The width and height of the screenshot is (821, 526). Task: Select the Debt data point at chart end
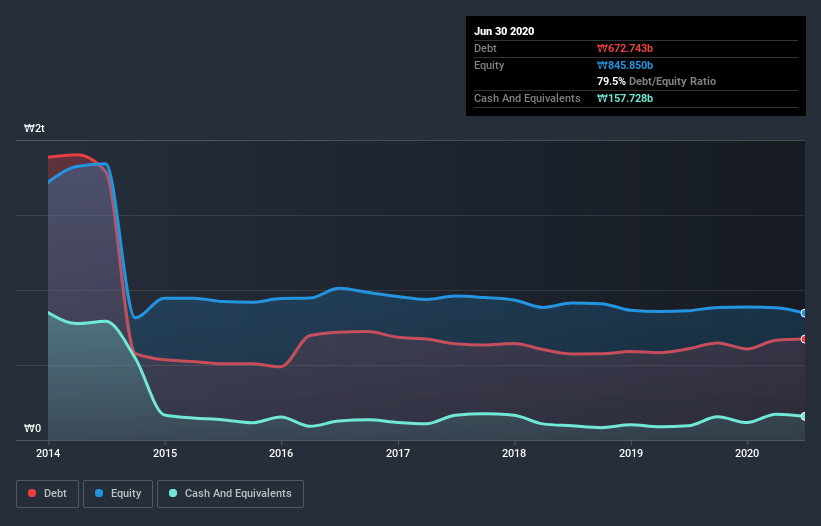[x=804, y=339]
